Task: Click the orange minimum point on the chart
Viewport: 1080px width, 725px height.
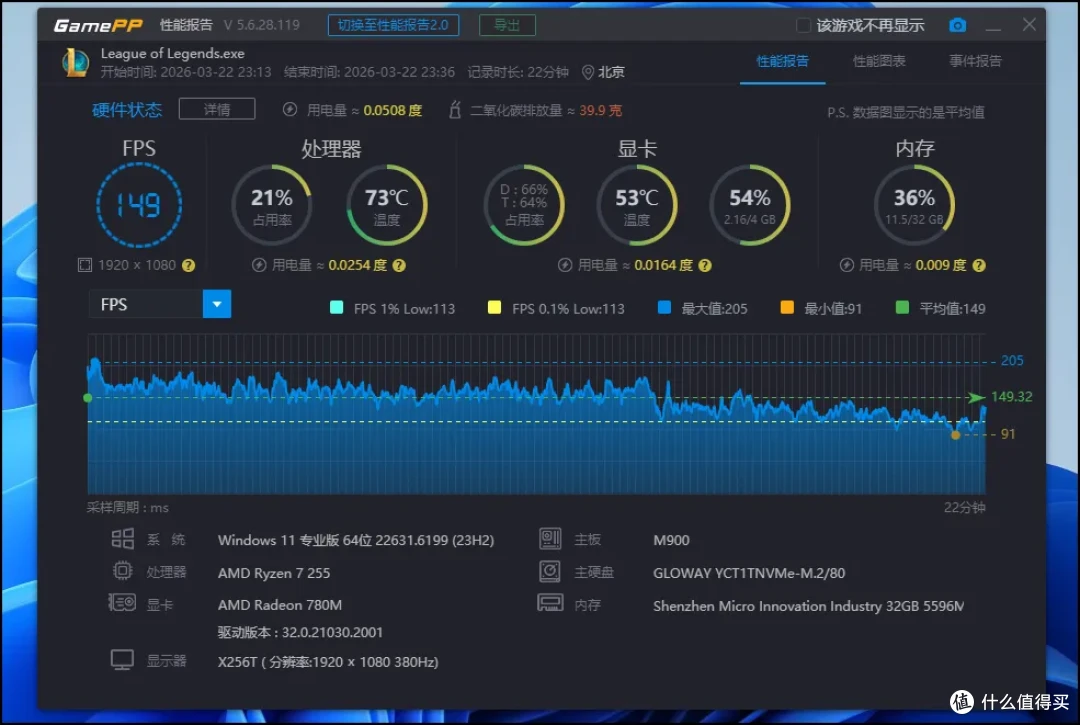Action: 955,434
